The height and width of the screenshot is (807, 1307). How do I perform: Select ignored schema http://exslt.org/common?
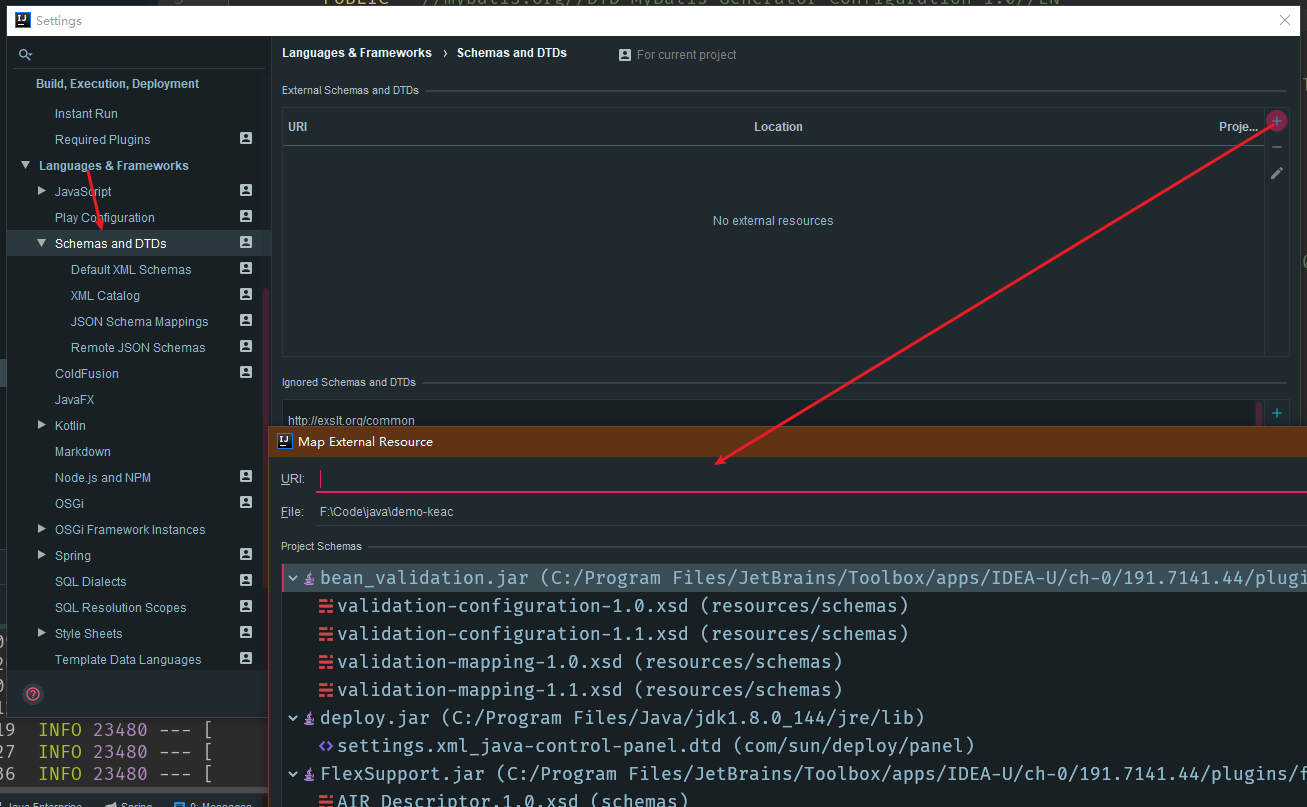[x=351, y=421]
